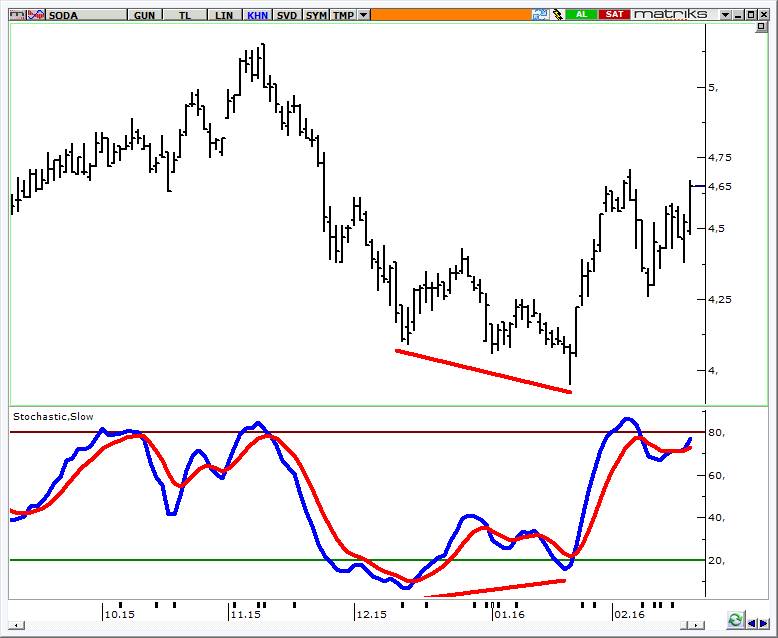Click the 80 stochastic level label
Image resolution: width=778 pixels, height=638 pixels.
click(716, 433)
